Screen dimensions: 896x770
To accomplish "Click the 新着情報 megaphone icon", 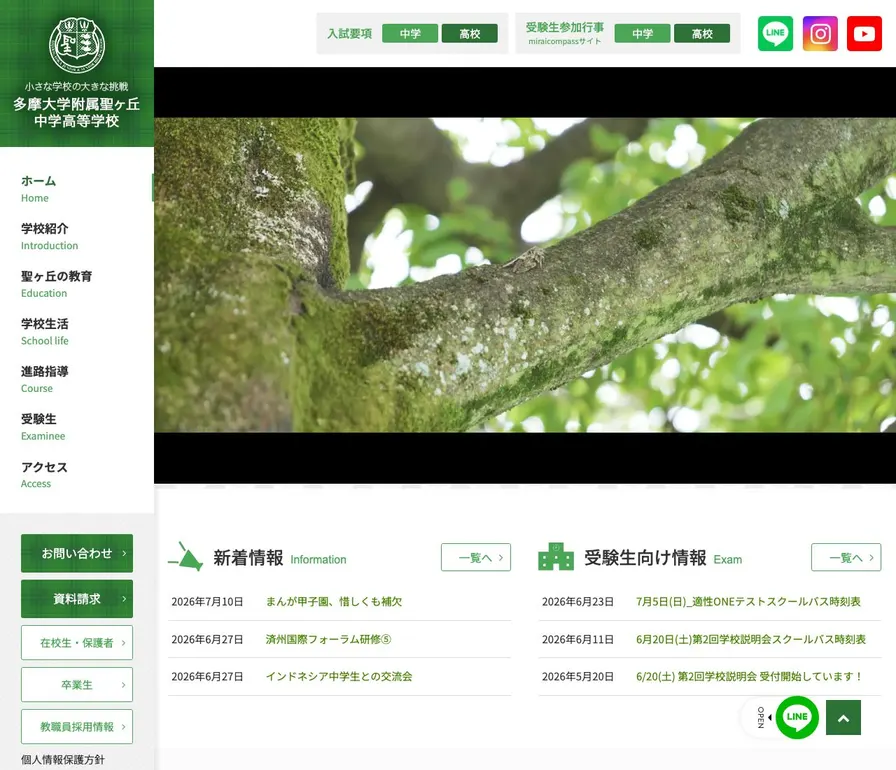I will pos(186,556).
